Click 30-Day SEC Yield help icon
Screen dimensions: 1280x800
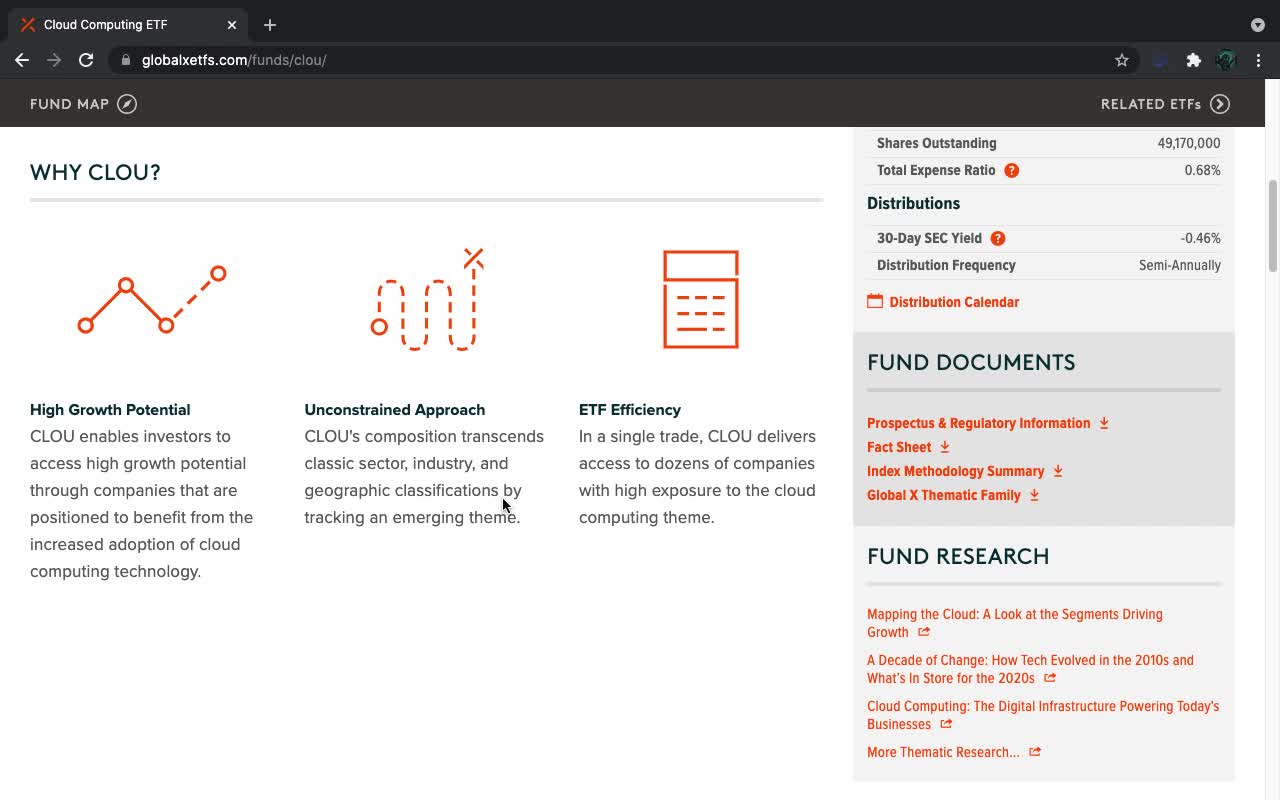pyautogui.click(x=997, y=238)
